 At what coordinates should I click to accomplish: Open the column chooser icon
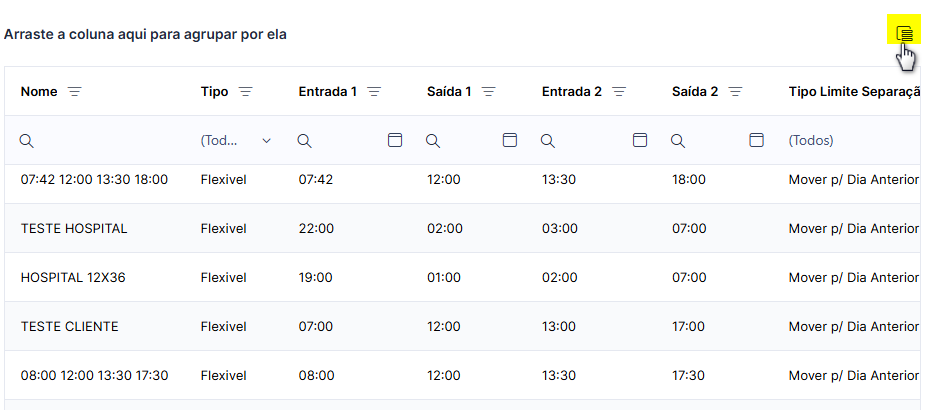(x=905, y=34)
